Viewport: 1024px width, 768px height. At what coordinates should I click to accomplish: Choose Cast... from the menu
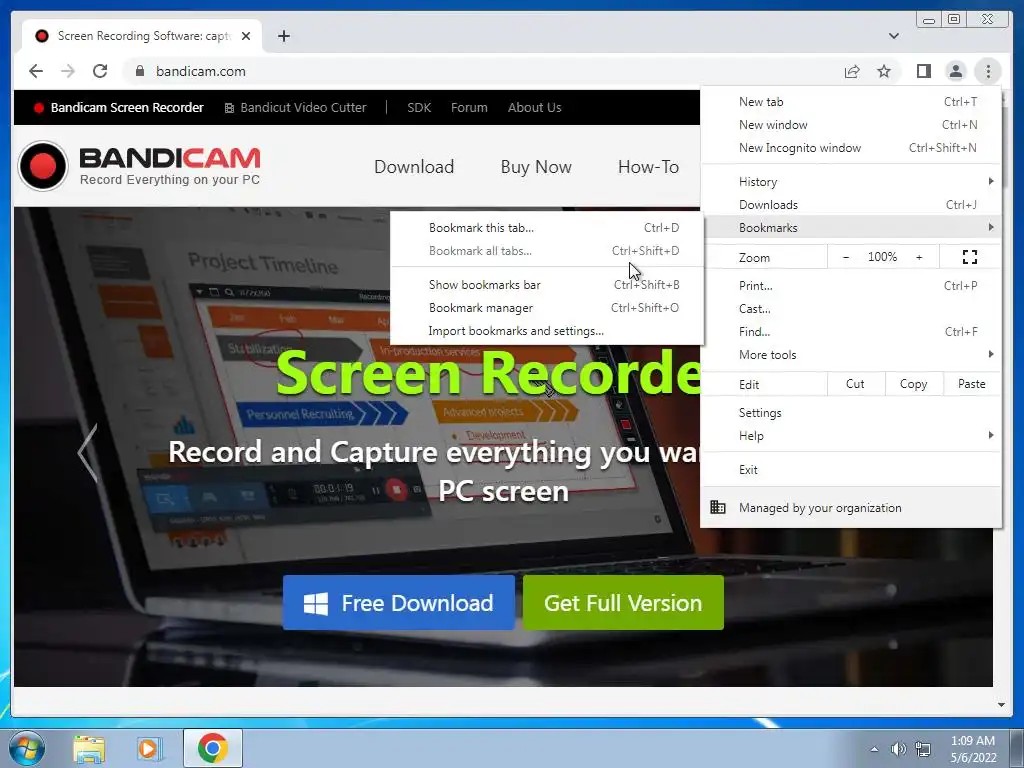click(x=850, y=308)
